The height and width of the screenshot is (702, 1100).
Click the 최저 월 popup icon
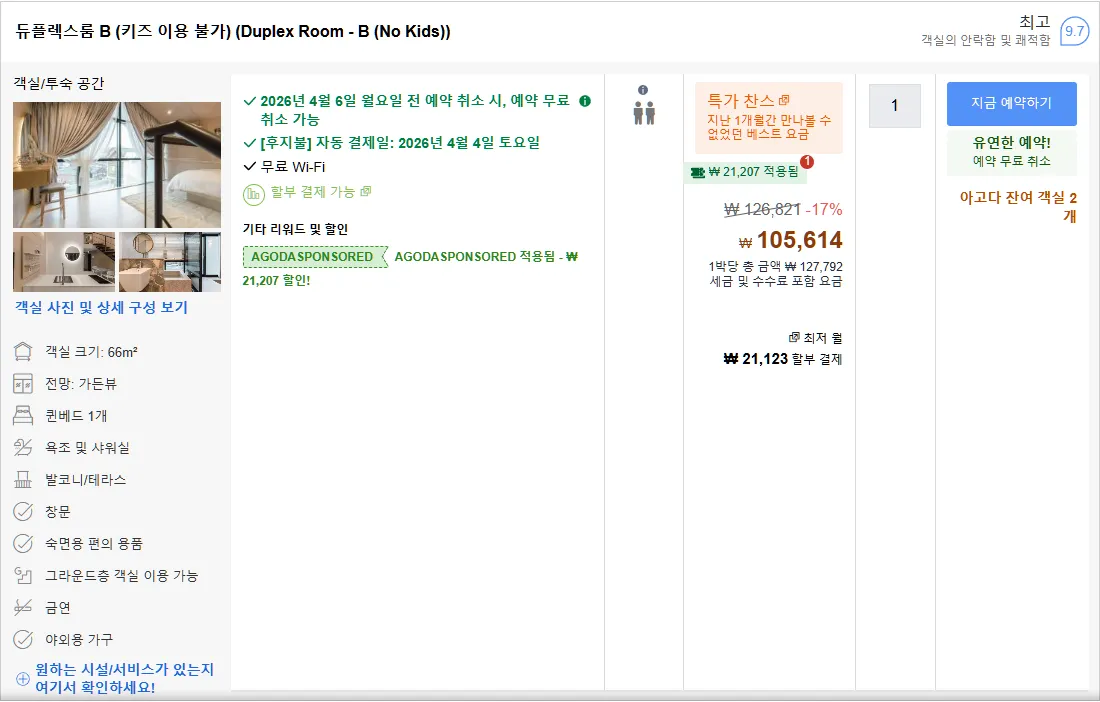tap(794, 337)
